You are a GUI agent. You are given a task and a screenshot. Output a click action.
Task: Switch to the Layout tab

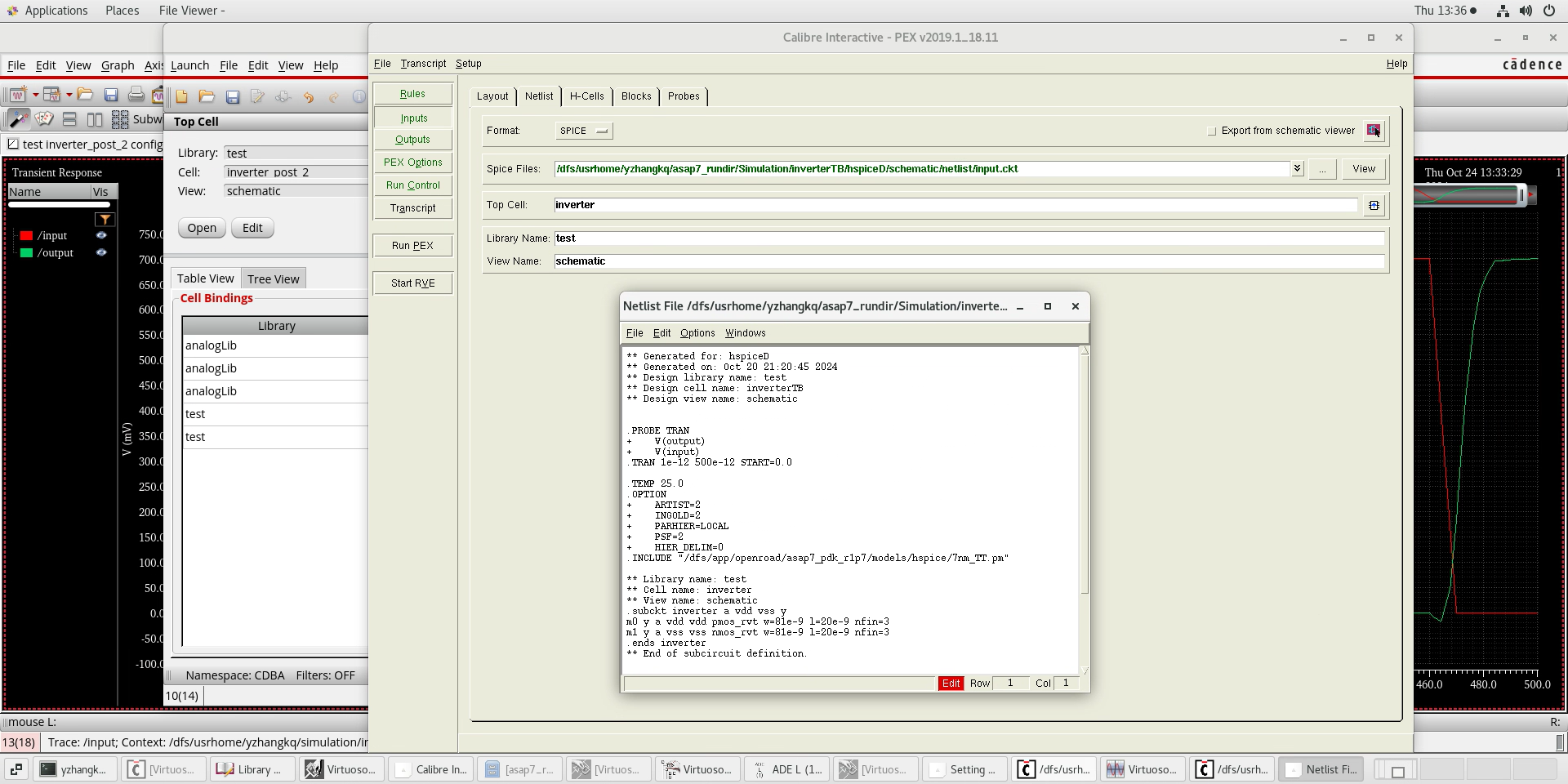pyautogui.click(x=492, y=96)
